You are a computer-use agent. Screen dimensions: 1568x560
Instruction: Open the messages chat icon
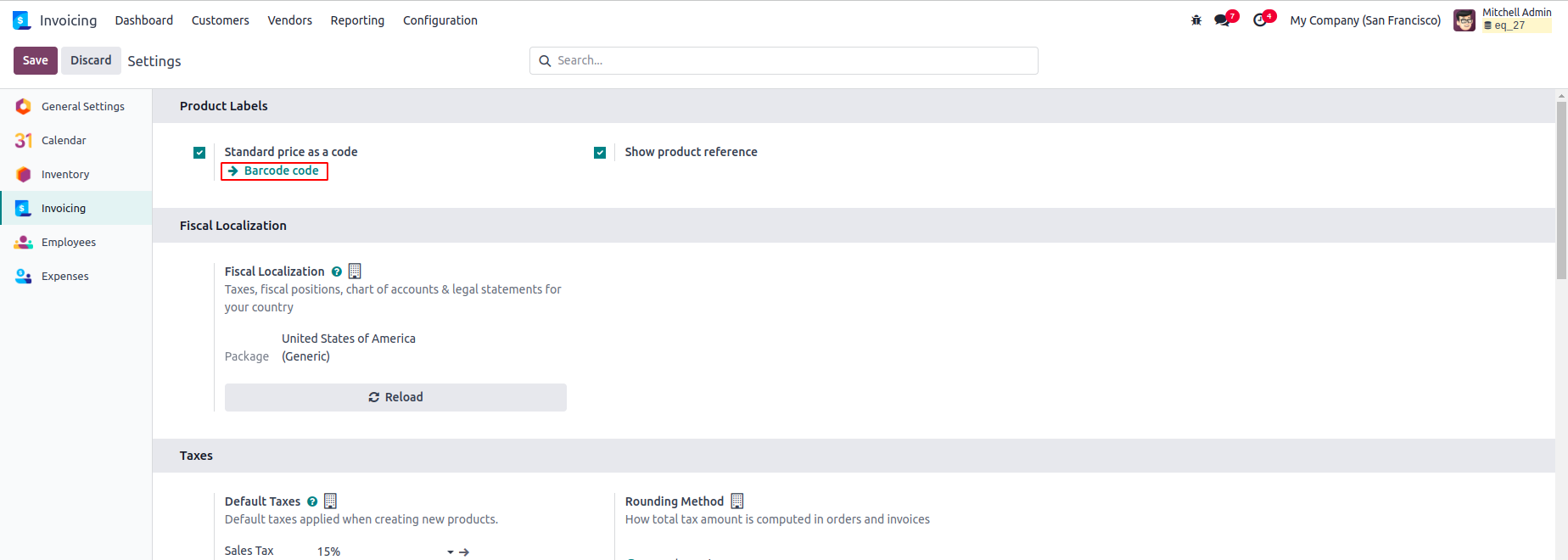[x=1222, y=20]
